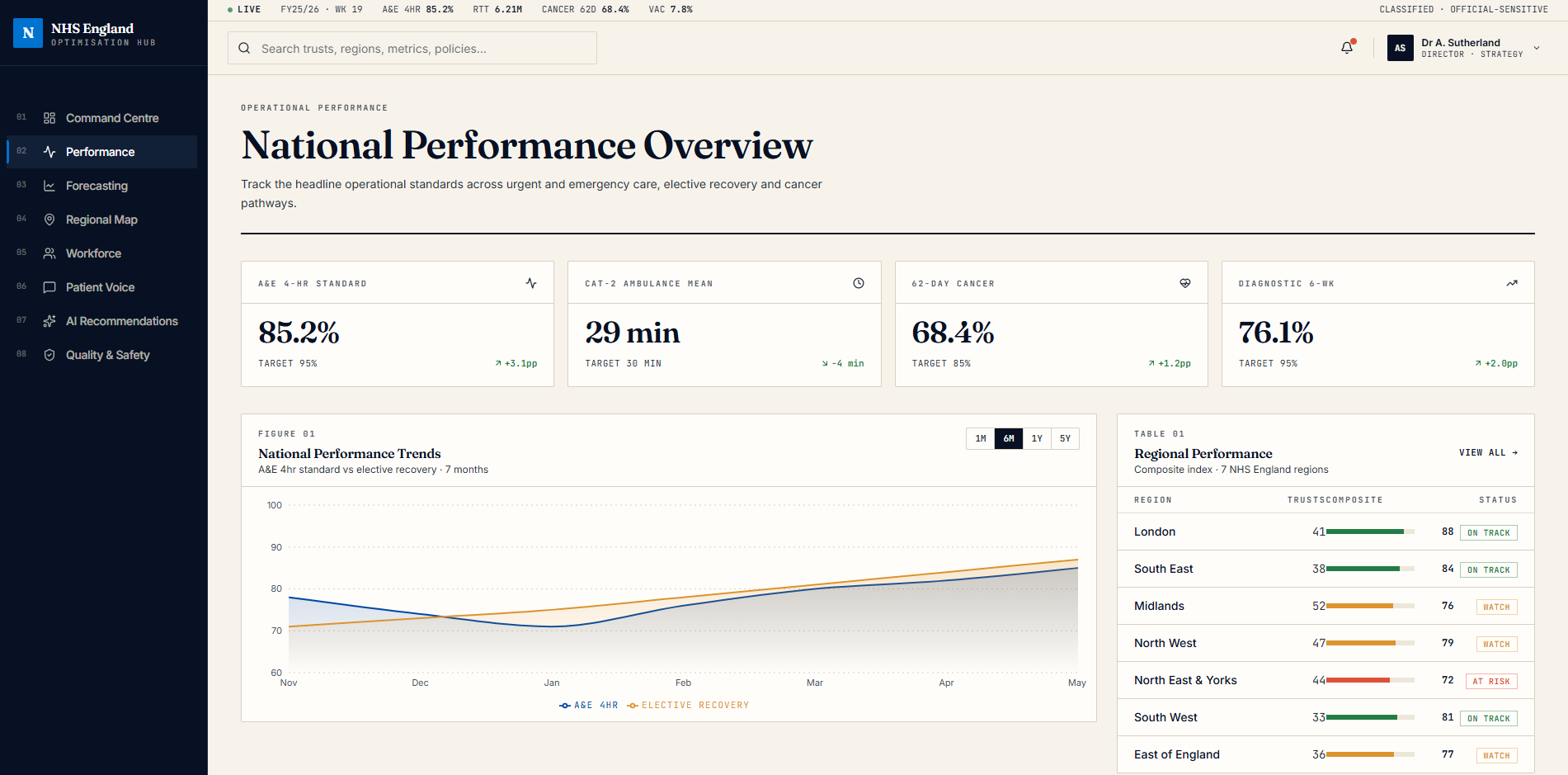Click London ON TRACK status badge
Viewport: 1568px width, 775px height.
pyautogui.click(x=1488, y=532)
